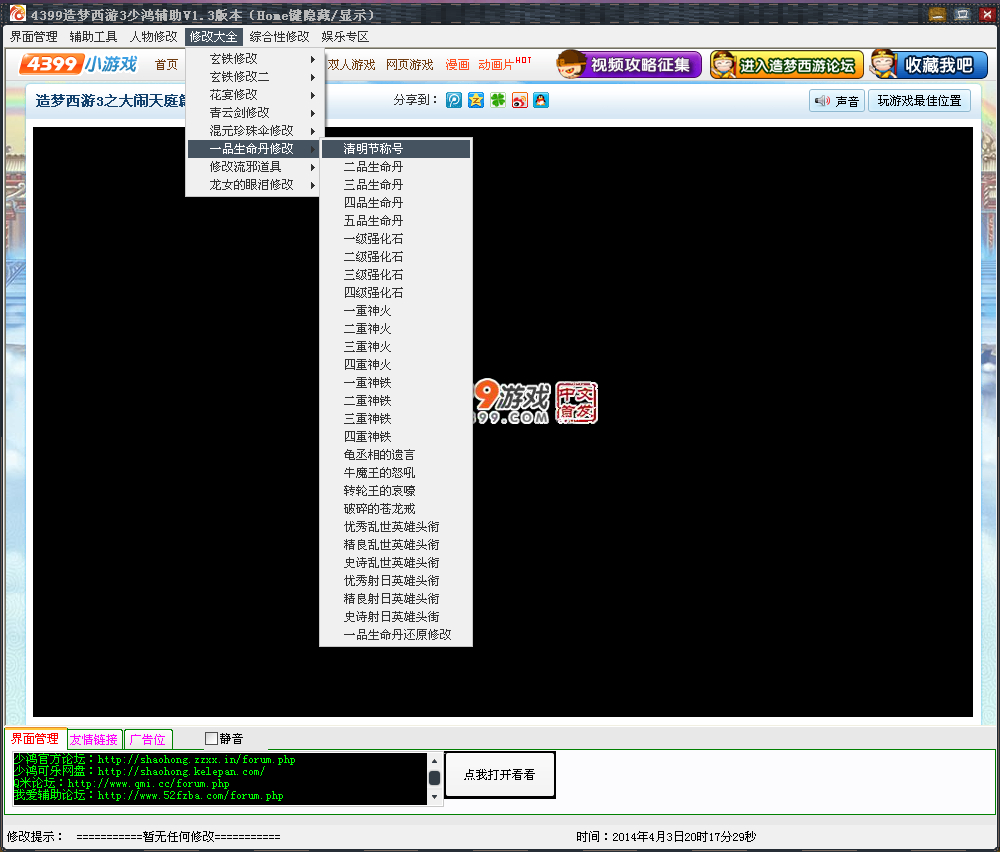Choose 四级强化石 from the submenu
Image resolution: width=1000 pixels, height=852 pixels.
coord(396,293)
